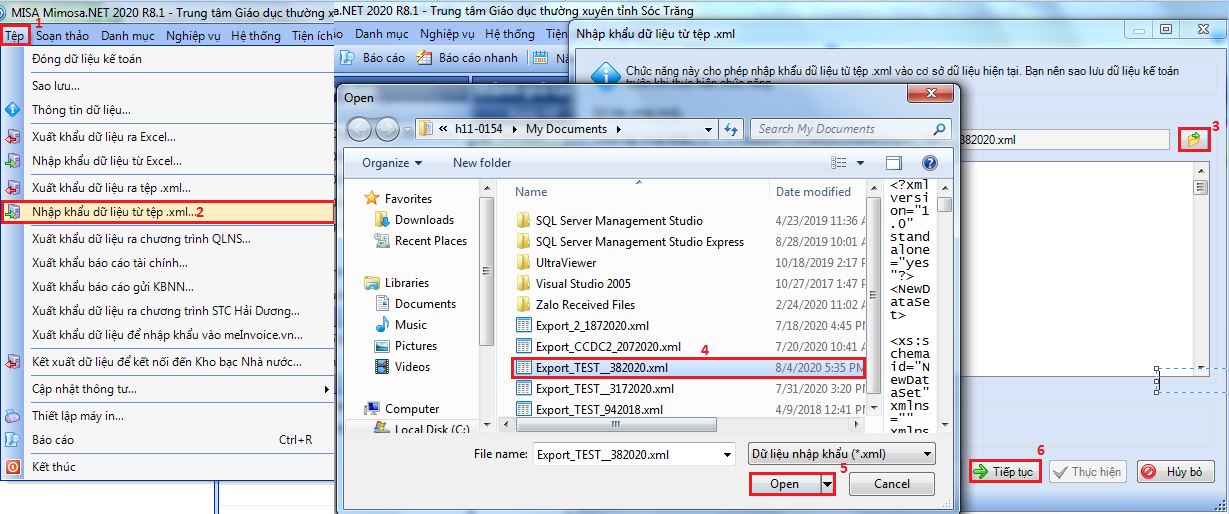Screen dimensions: 1229x514
Task: Choose Sao lưu... menu entry
Action: click(167, 86)
